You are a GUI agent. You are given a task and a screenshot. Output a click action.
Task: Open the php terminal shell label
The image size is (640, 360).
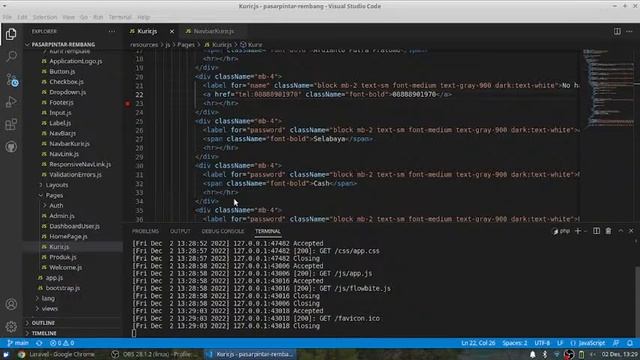point(561,231)
